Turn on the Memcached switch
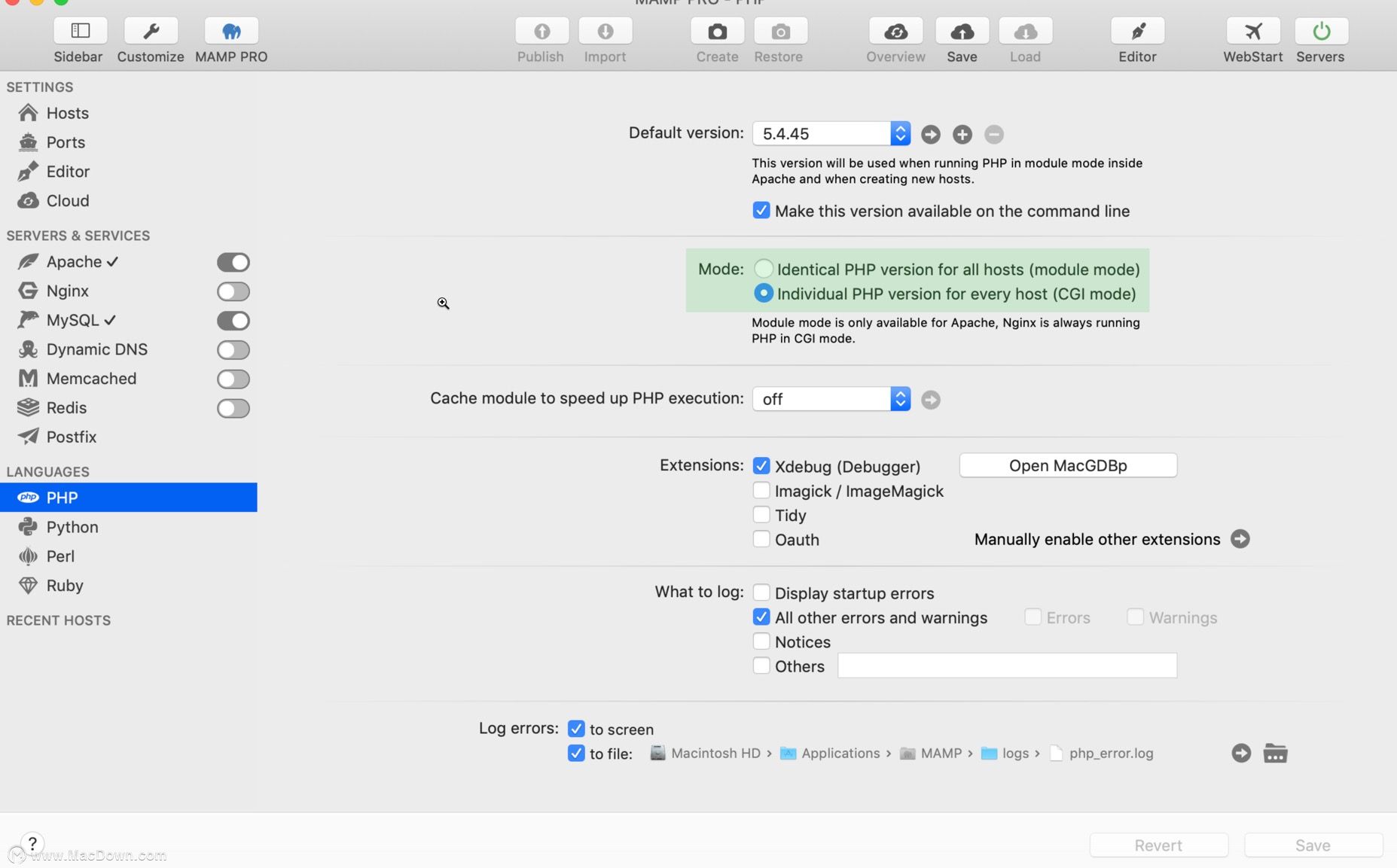Image resolution: width=1397 pixels, height=868 pixels. 233,379
